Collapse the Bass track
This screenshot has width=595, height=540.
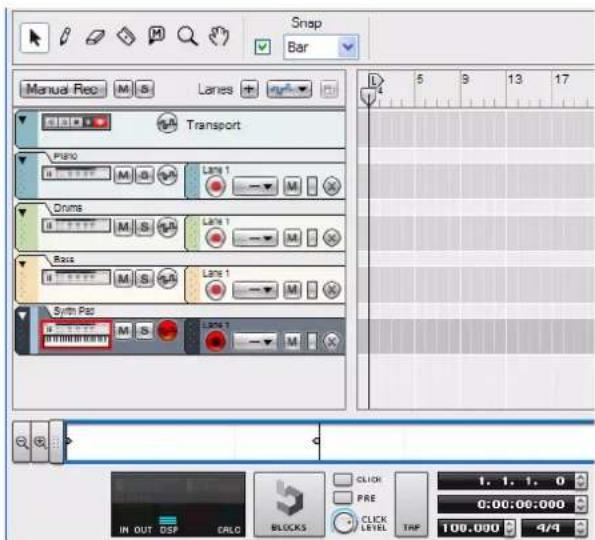23,264
